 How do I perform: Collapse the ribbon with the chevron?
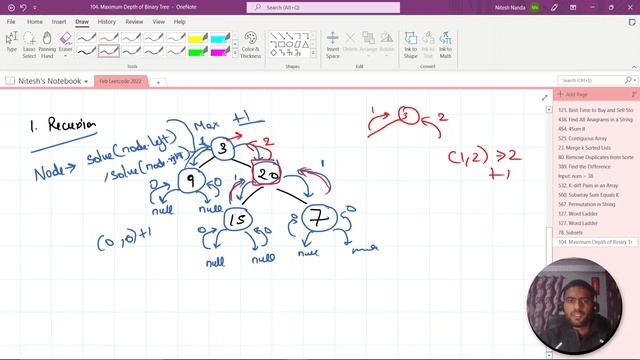coord(634,67)
